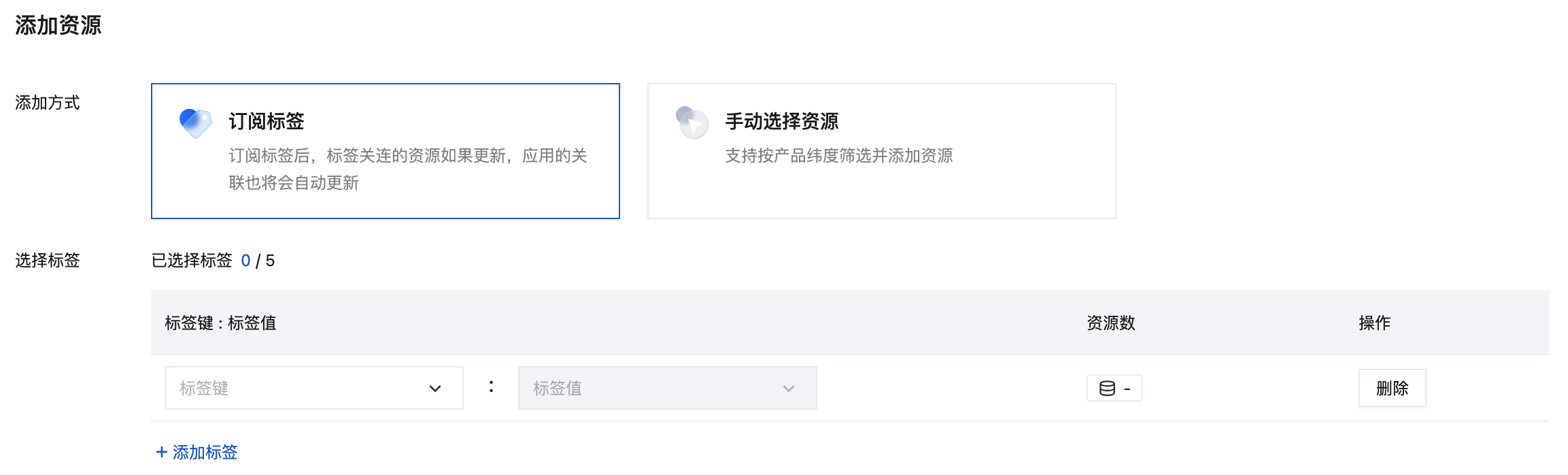Click the 删除 button
This screenshot has width=1568, height=475.
tap(1393, 388)
